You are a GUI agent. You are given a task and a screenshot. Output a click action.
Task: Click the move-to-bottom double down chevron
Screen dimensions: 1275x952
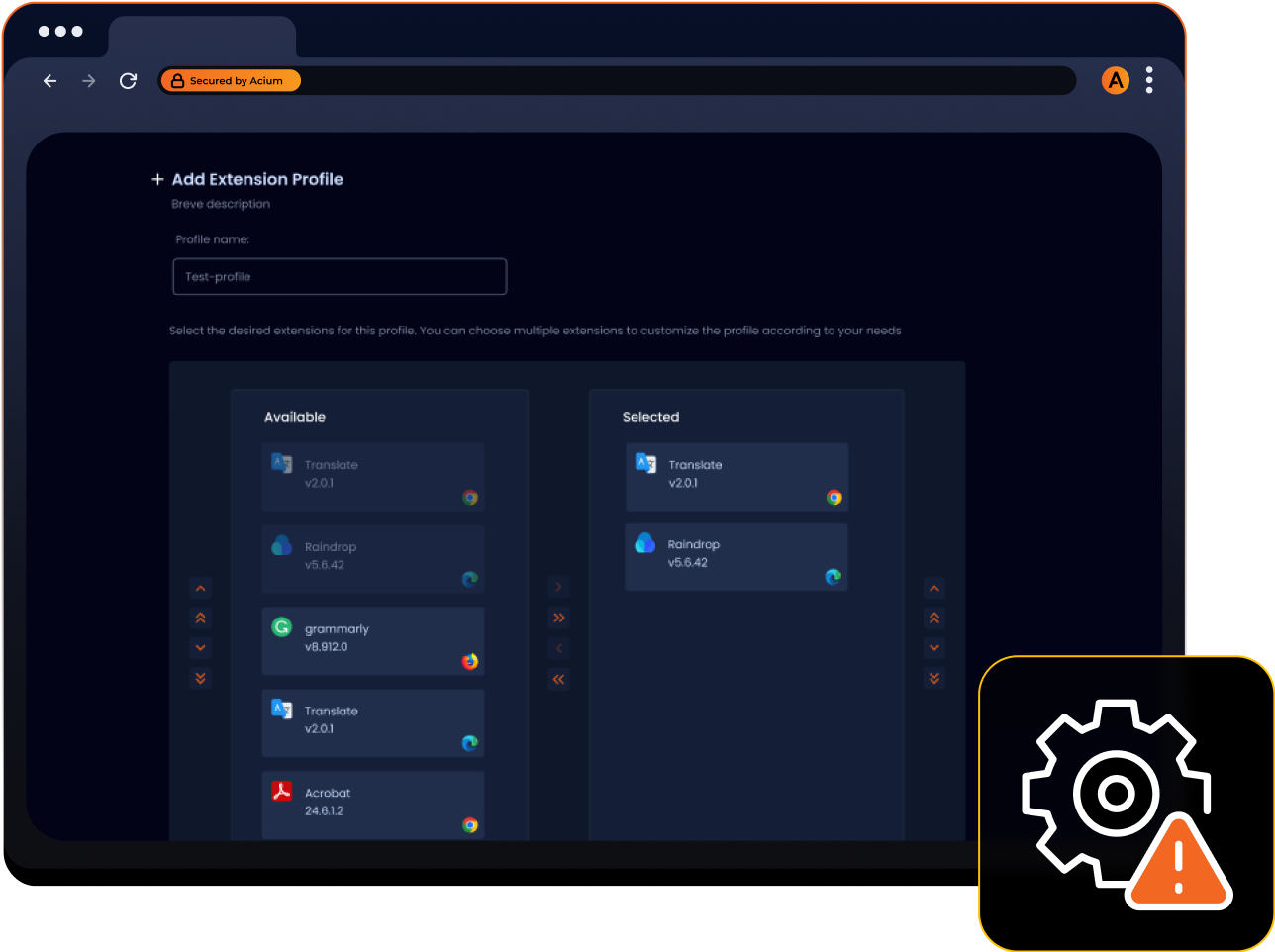click(201, 678)
